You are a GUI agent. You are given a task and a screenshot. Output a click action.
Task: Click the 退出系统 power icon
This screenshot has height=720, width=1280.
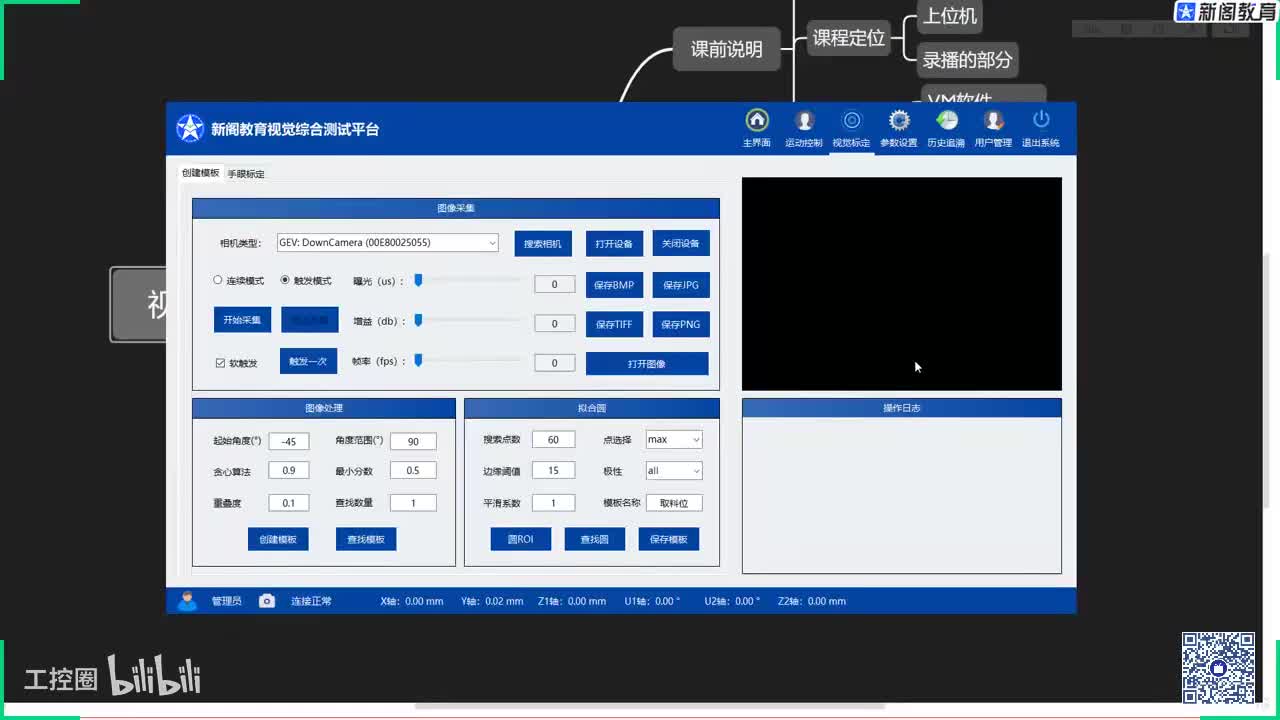[x=1041, y=120]
